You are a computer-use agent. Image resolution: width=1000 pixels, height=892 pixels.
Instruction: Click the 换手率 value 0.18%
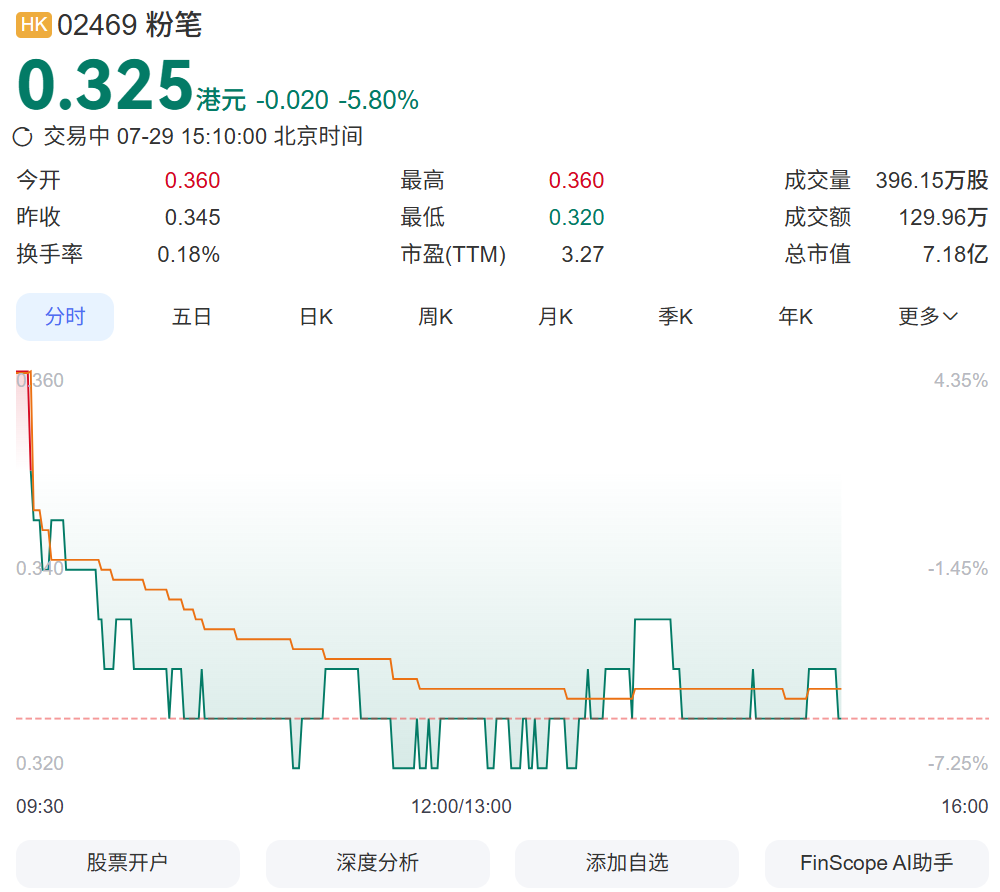[189, 254]
